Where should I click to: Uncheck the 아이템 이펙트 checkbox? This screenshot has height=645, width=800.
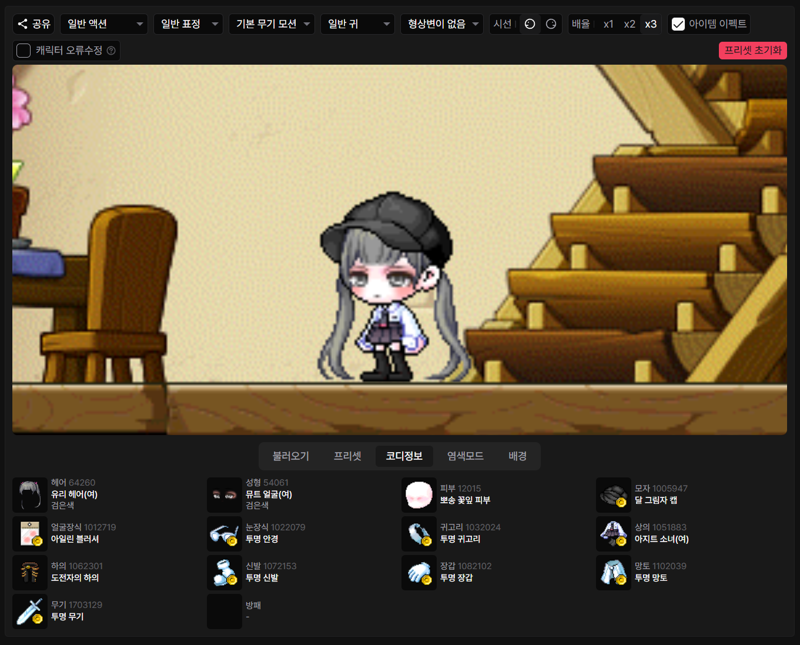click(x=678, y=24)
